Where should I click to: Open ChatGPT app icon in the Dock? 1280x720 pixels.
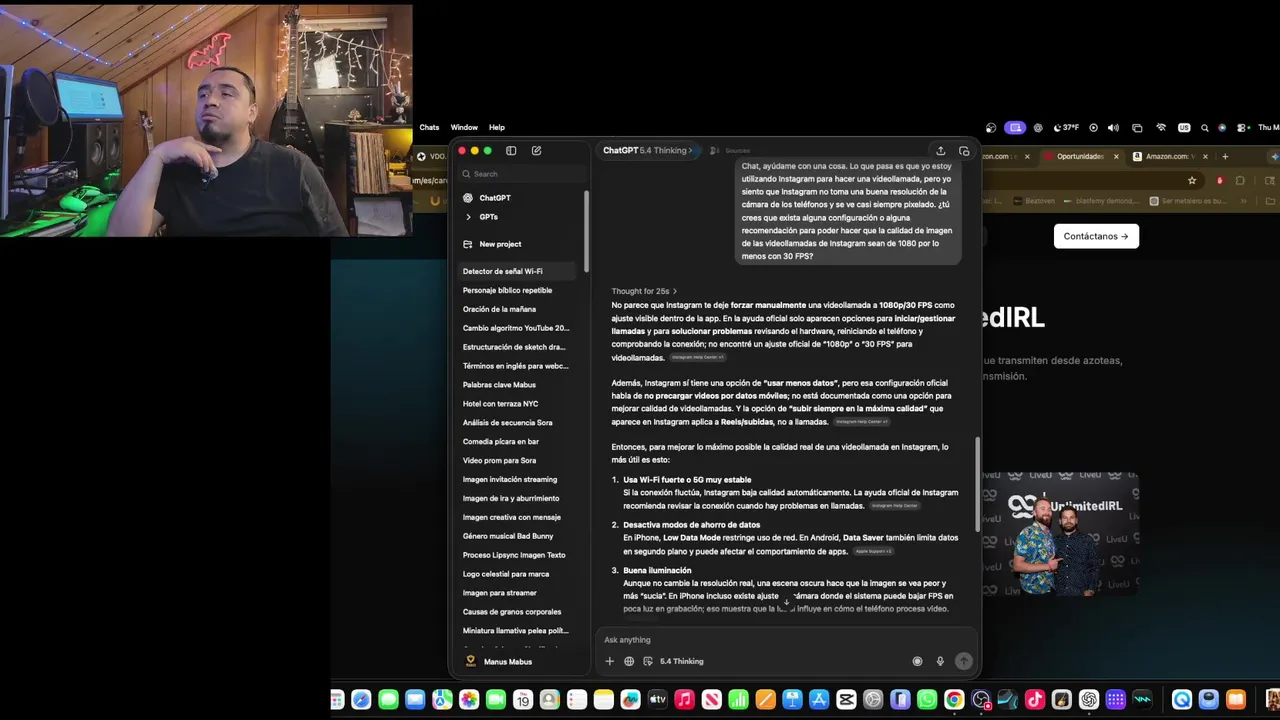tap(1089, 700)
